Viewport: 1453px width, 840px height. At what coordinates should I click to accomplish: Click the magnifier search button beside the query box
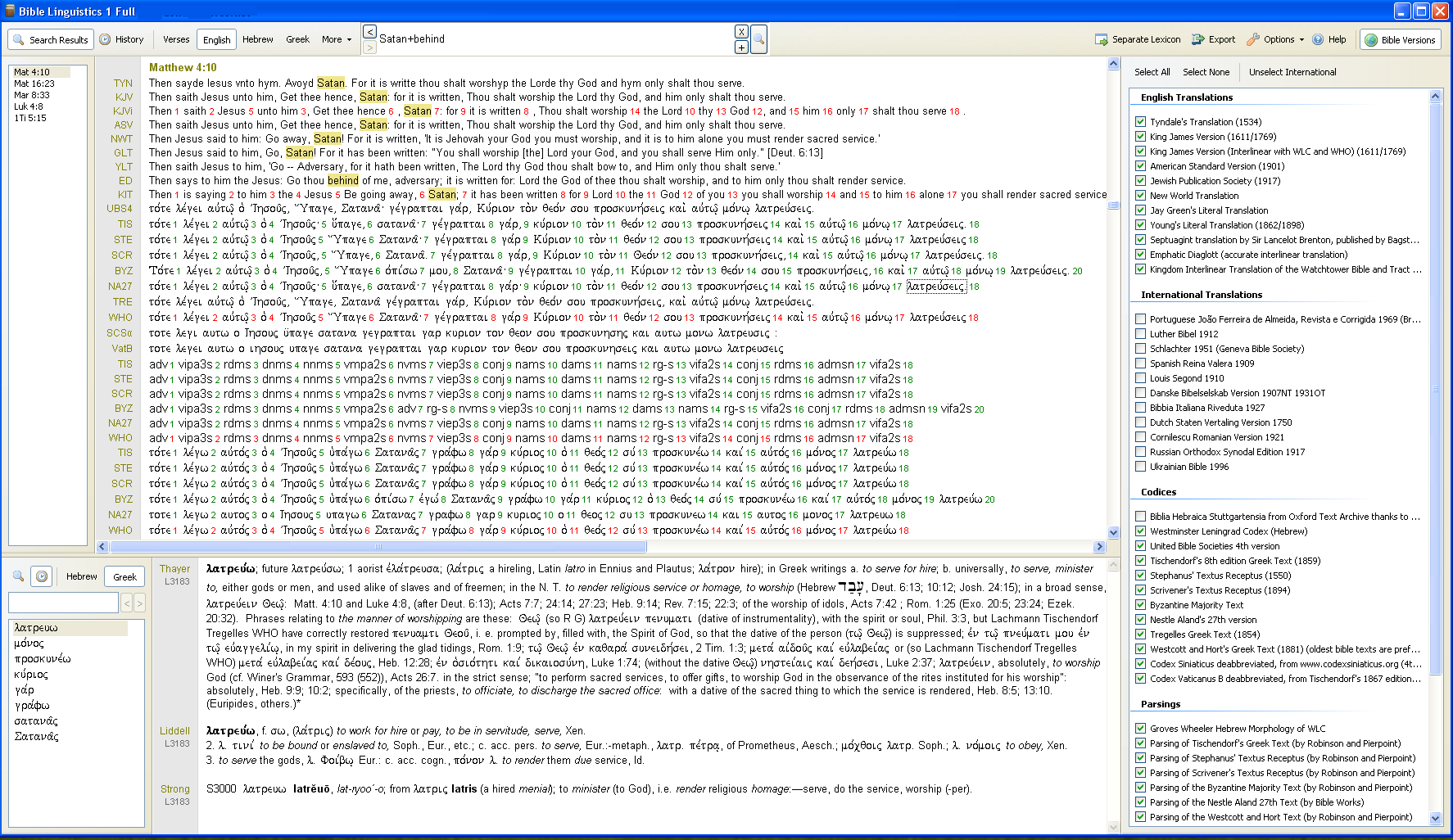758,39
